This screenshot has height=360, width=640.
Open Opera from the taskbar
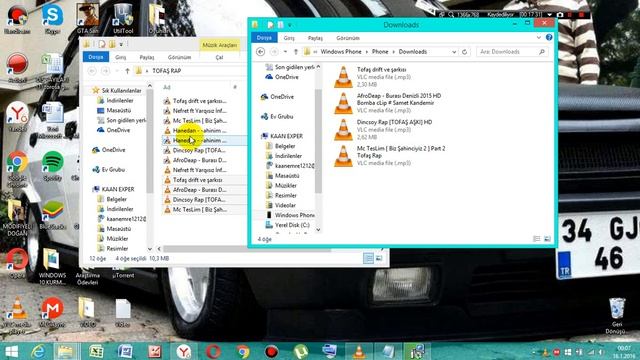pos(213,351)
